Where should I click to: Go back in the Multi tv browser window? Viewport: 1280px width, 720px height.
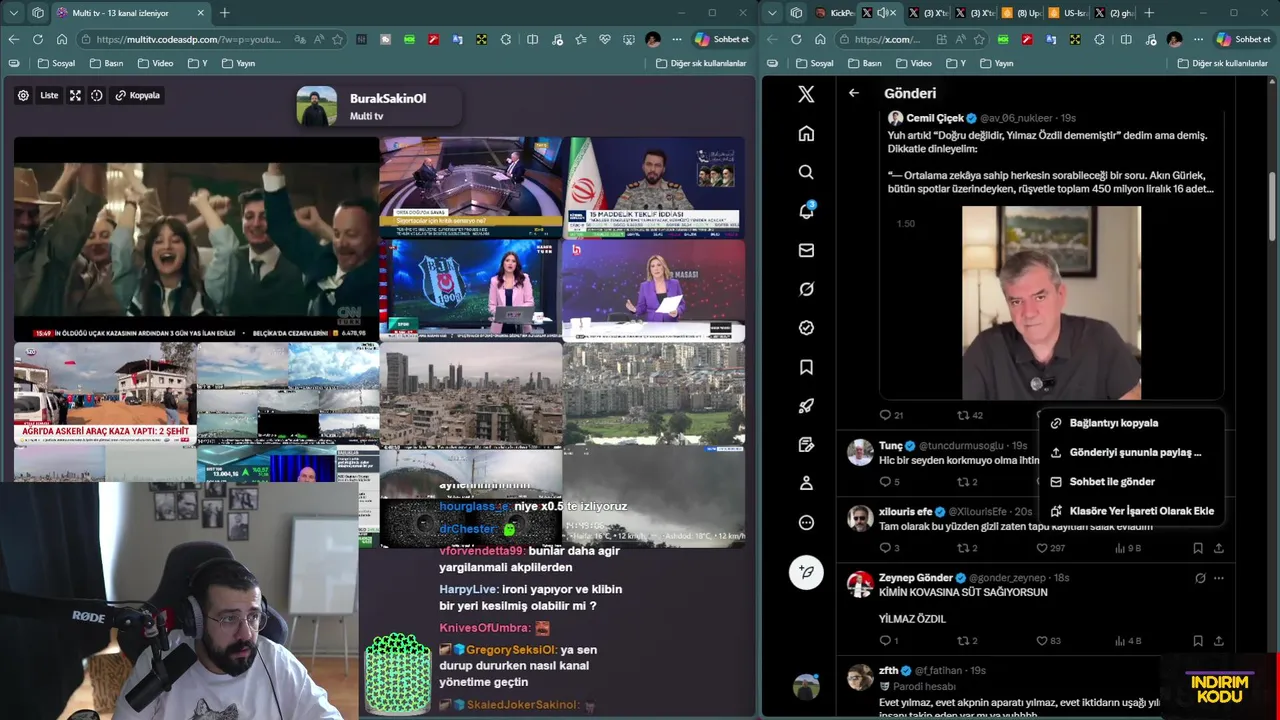coord(13,39)
